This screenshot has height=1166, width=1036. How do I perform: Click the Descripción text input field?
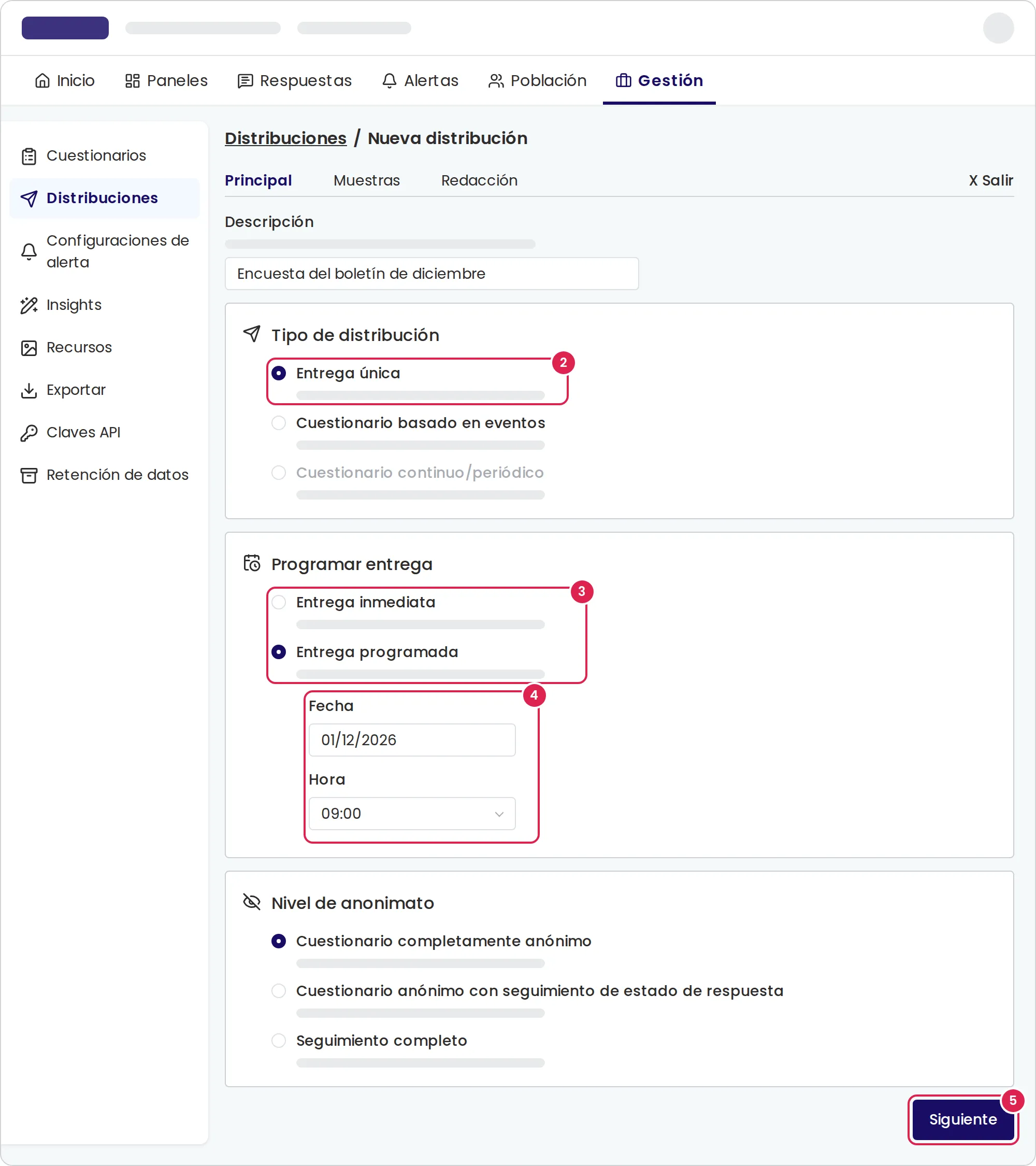click(431, 274)
